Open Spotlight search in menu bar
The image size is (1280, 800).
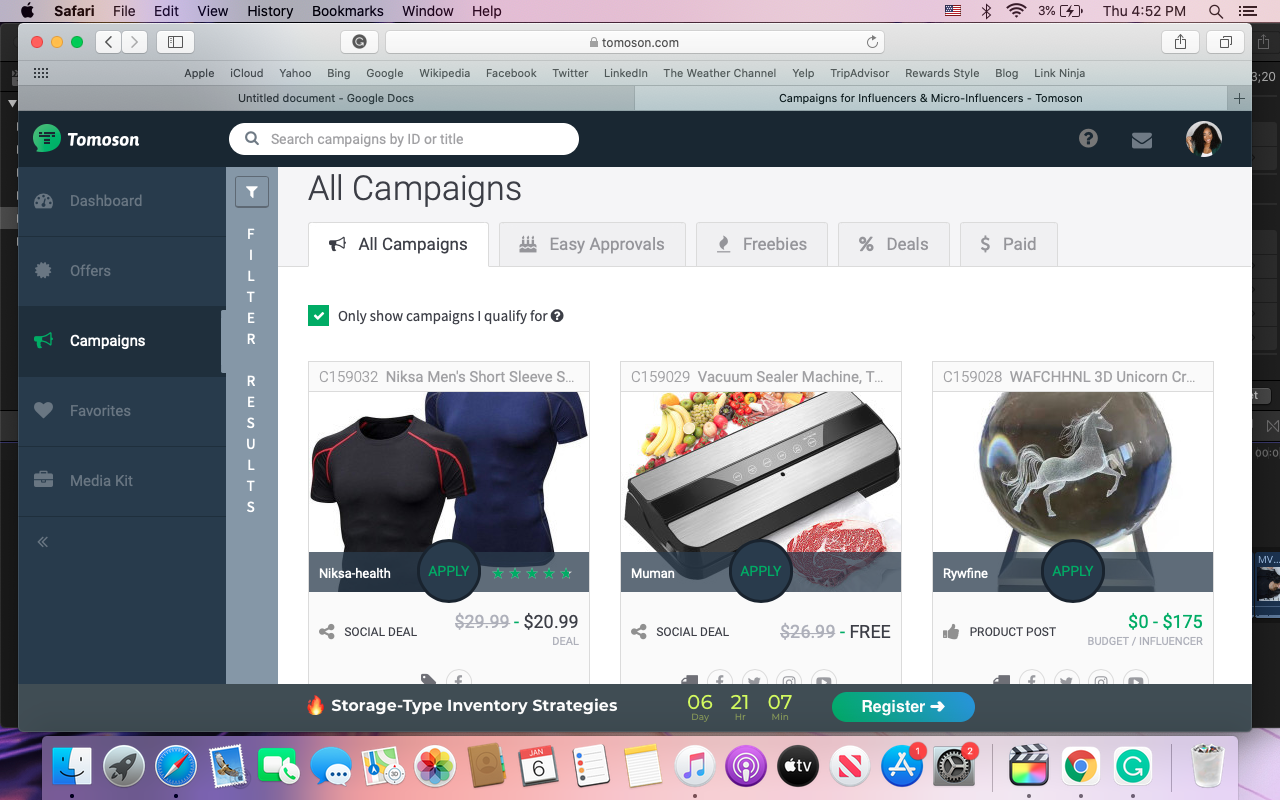[x=1216, y=11]
